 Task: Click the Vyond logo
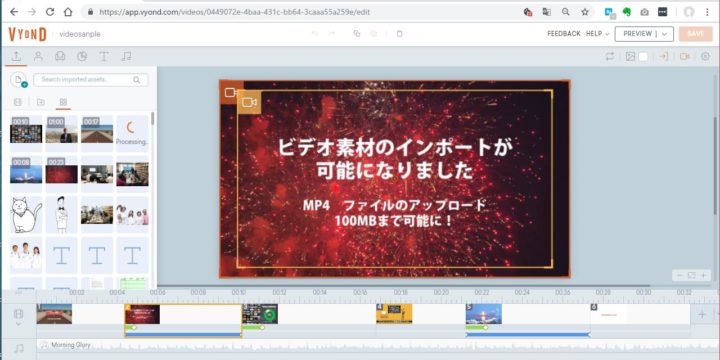pos(27,34)
